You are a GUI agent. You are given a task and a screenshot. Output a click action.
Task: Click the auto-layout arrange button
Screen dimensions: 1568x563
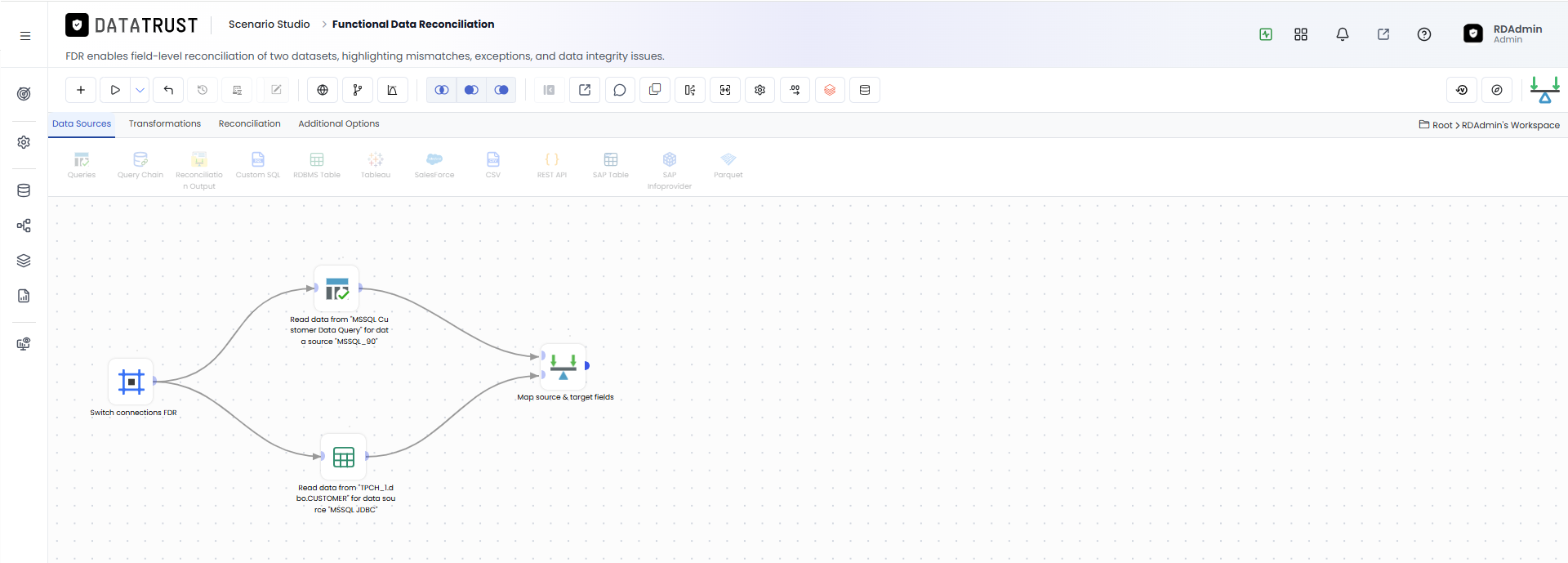click(690, 90)
